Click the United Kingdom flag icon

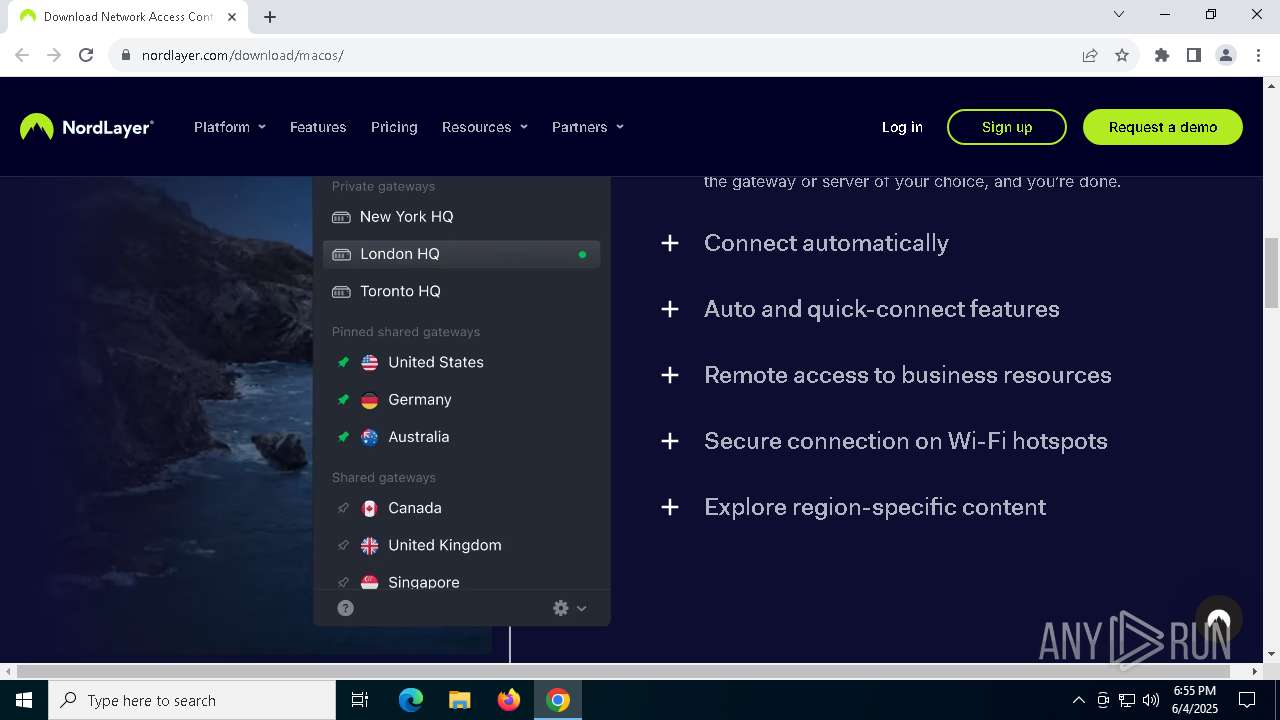pos(370,545)
